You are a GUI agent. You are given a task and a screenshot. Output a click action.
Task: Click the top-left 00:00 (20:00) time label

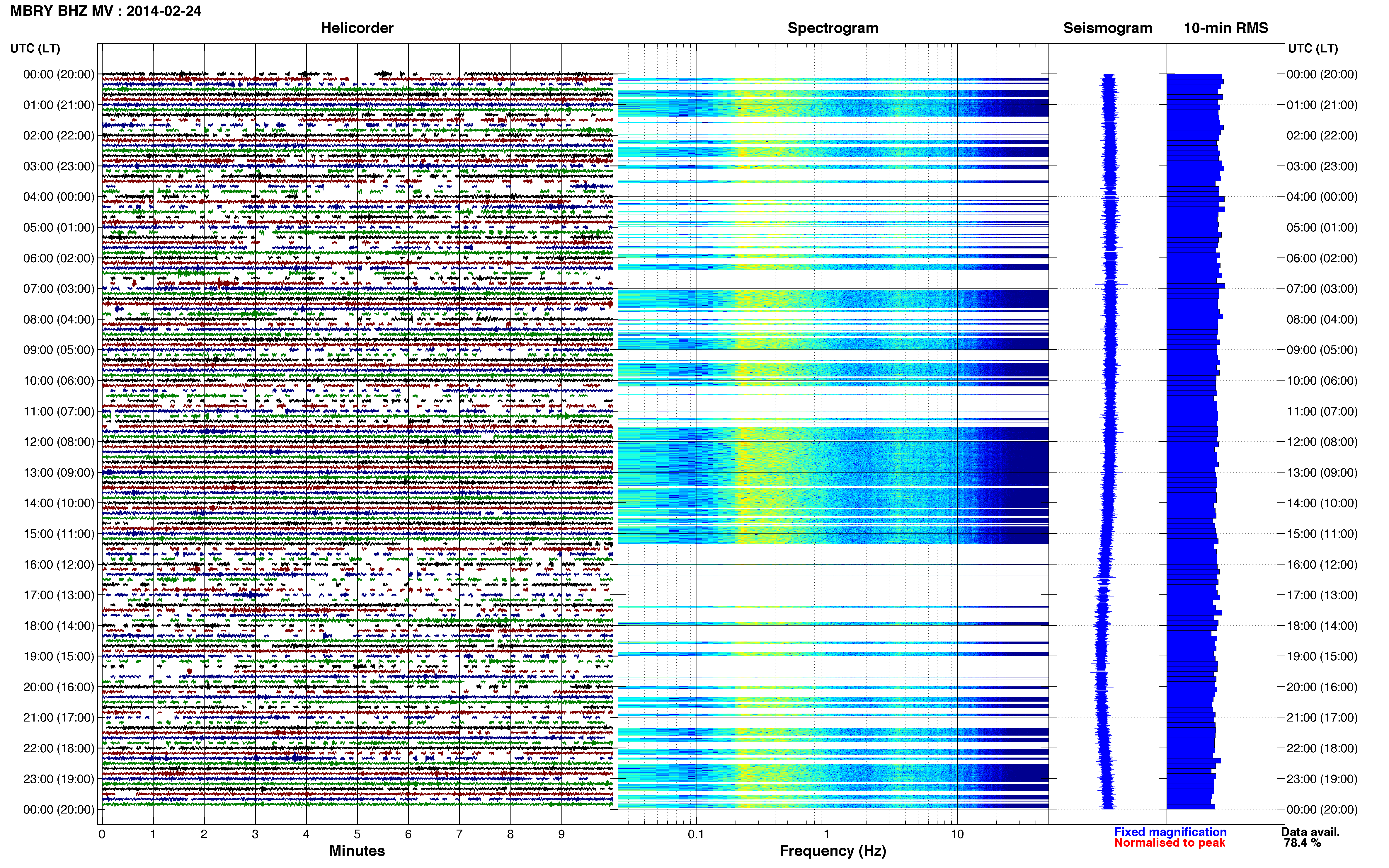[x=59, y=74]
